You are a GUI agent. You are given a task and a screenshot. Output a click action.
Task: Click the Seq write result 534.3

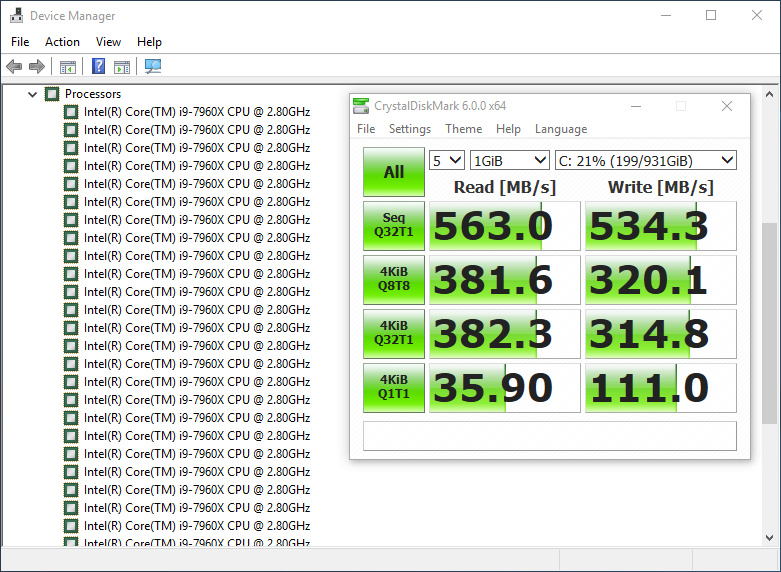tap(660, 226)
